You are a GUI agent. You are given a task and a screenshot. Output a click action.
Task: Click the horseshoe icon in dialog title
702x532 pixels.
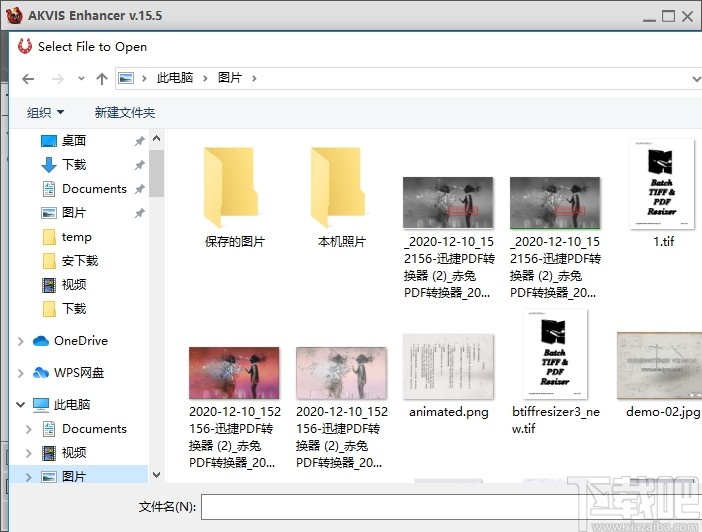25,46
